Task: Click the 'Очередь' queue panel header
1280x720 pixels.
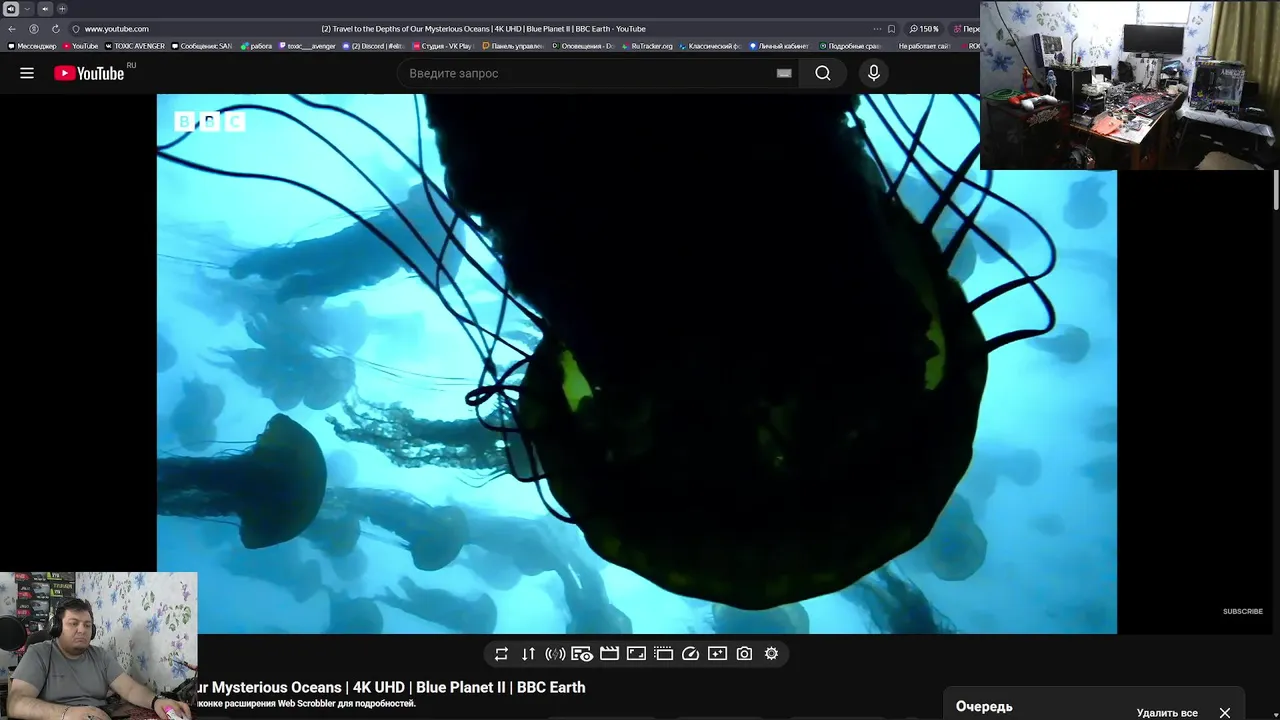Action: click(984, 706)
